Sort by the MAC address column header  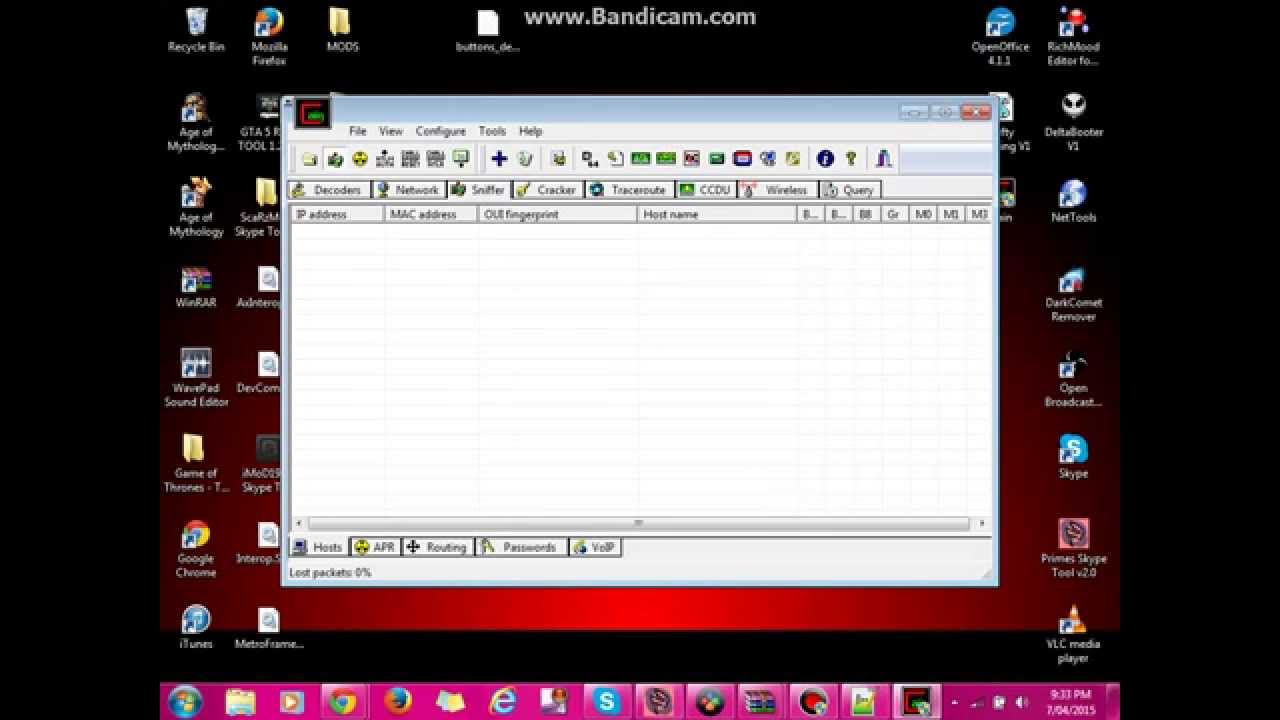pos(431,214)
